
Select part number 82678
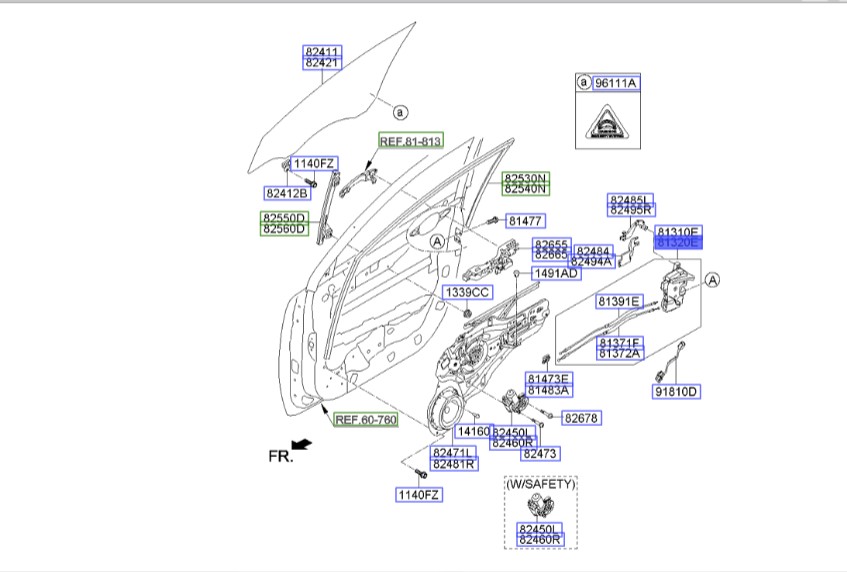581,418
